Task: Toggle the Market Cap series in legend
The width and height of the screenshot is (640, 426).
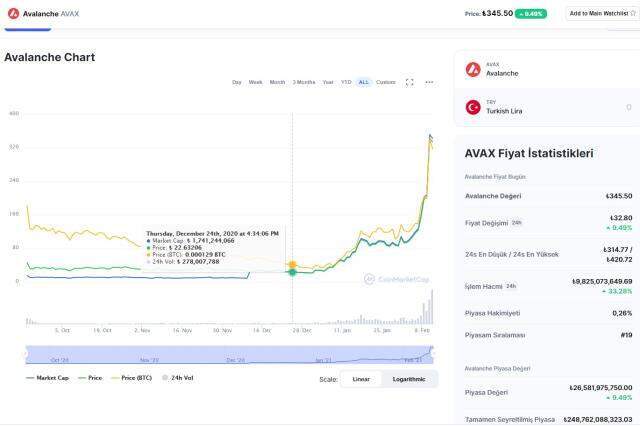Action: coord(47,378)
